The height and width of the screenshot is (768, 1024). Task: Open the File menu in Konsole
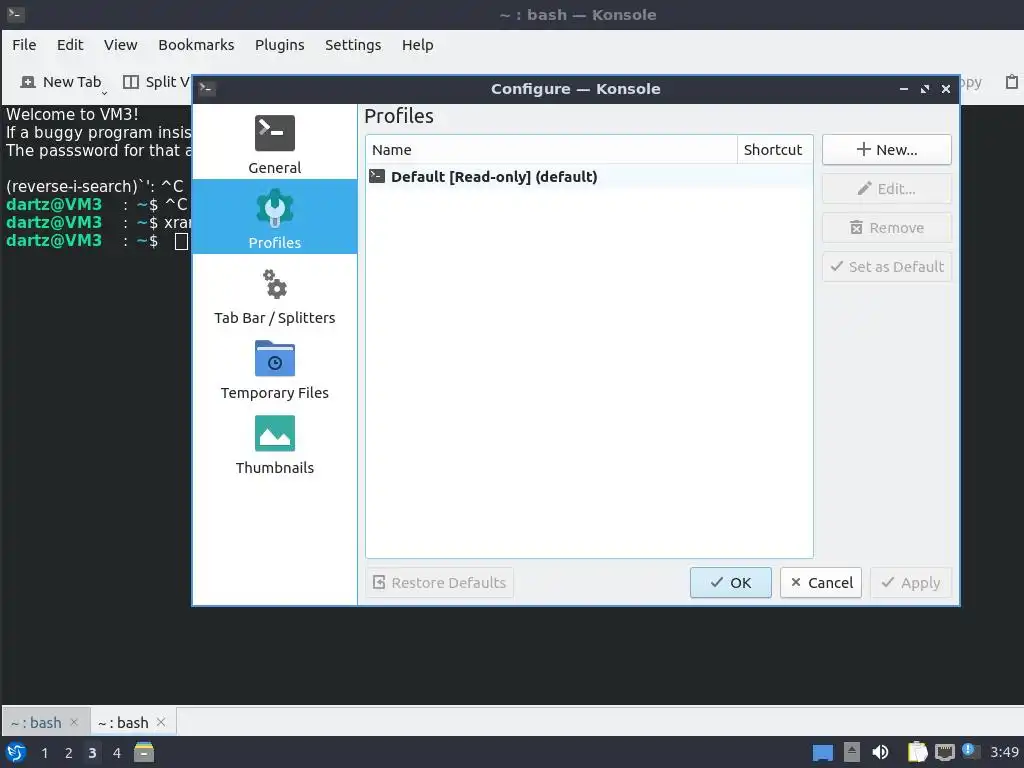coord(24,45)
